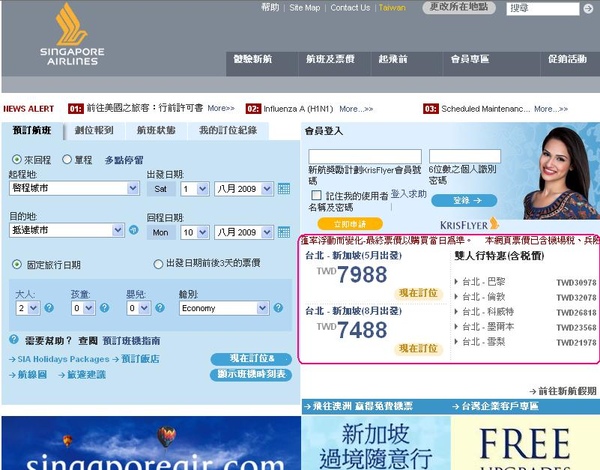Switch to the 劃位報到 tab
This screenshot has width=600, height=470.
(x=94, y=131)
